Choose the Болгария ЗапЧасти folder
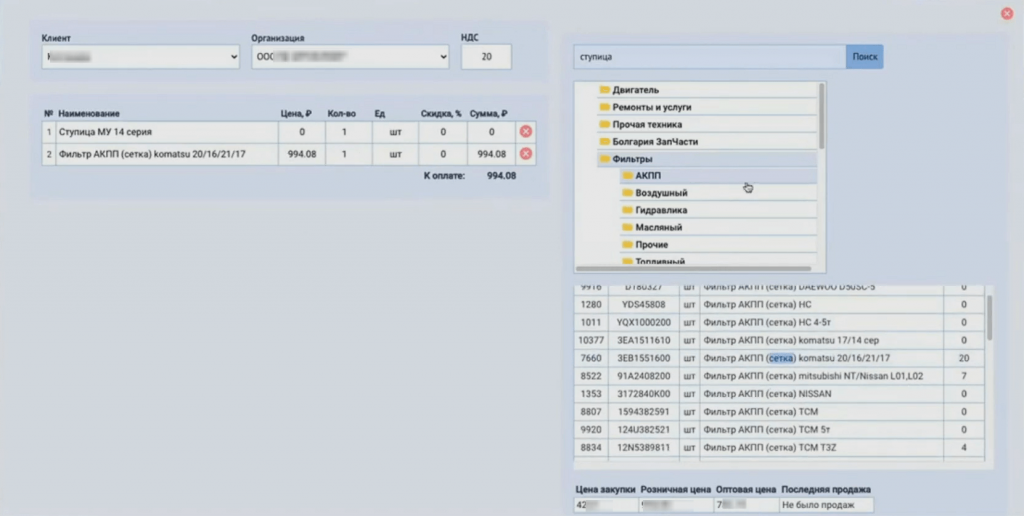 (x=653, y=142)
